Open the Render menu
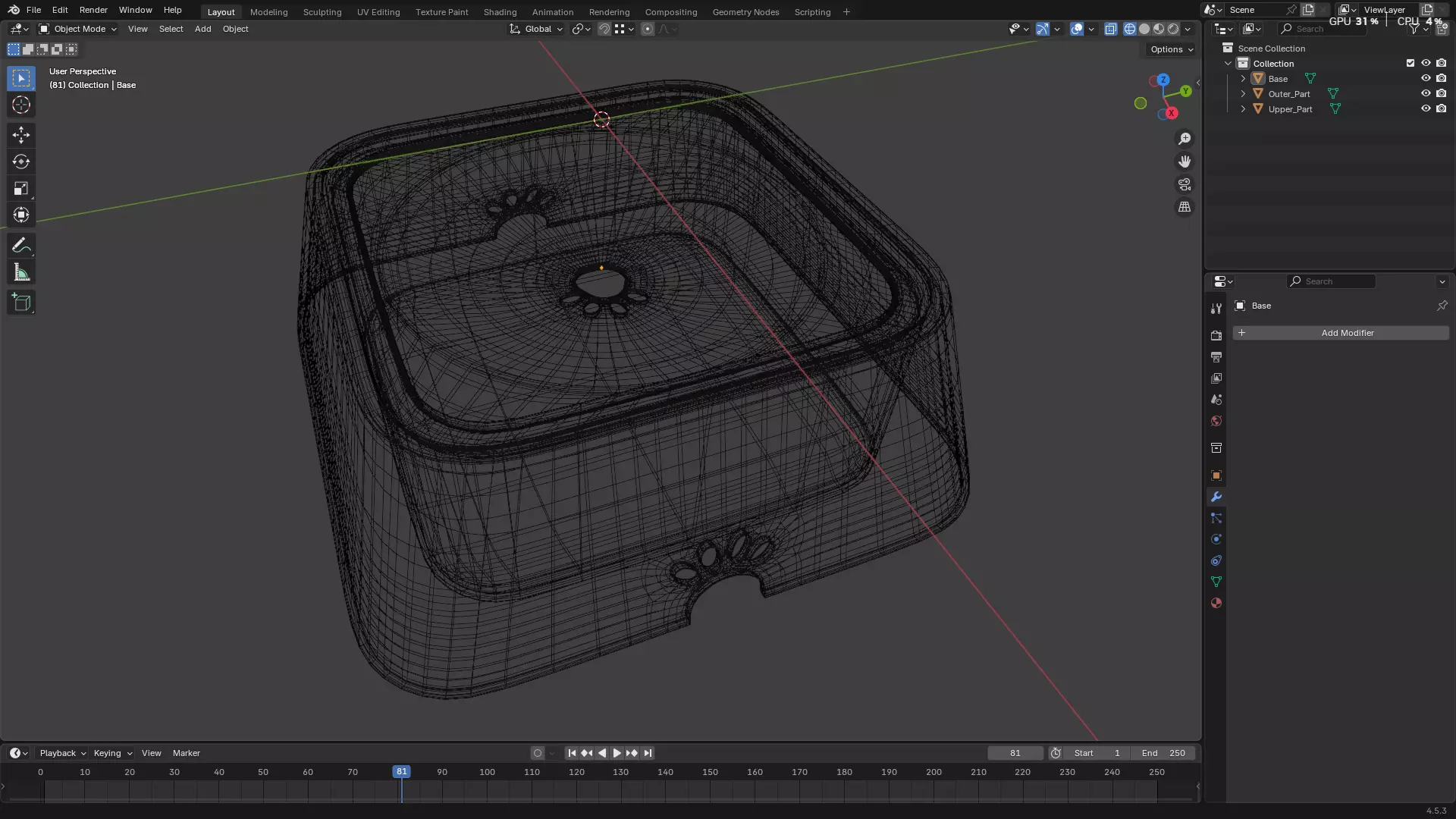 coord(93,10)
